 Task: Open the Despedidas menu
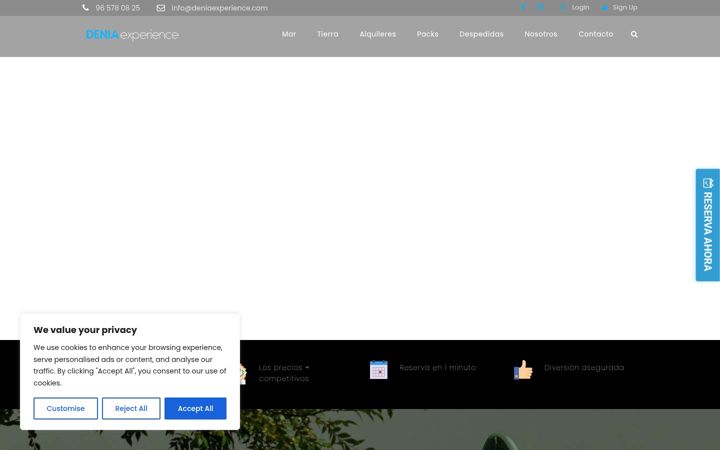tap(481, 34)
